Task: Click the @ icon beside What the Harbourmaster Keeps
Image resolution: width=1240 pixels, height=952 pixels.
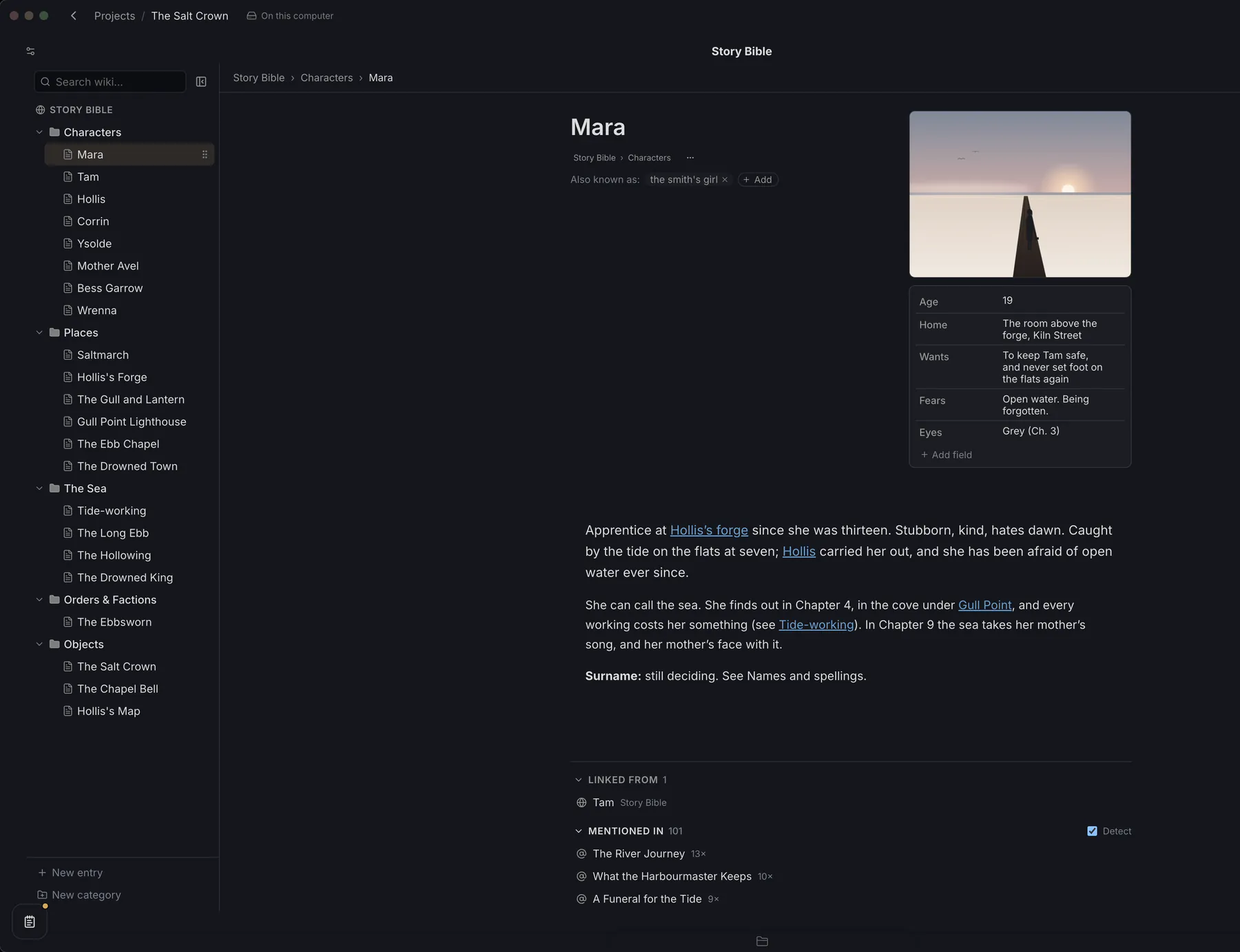Action: pos(581,876)
